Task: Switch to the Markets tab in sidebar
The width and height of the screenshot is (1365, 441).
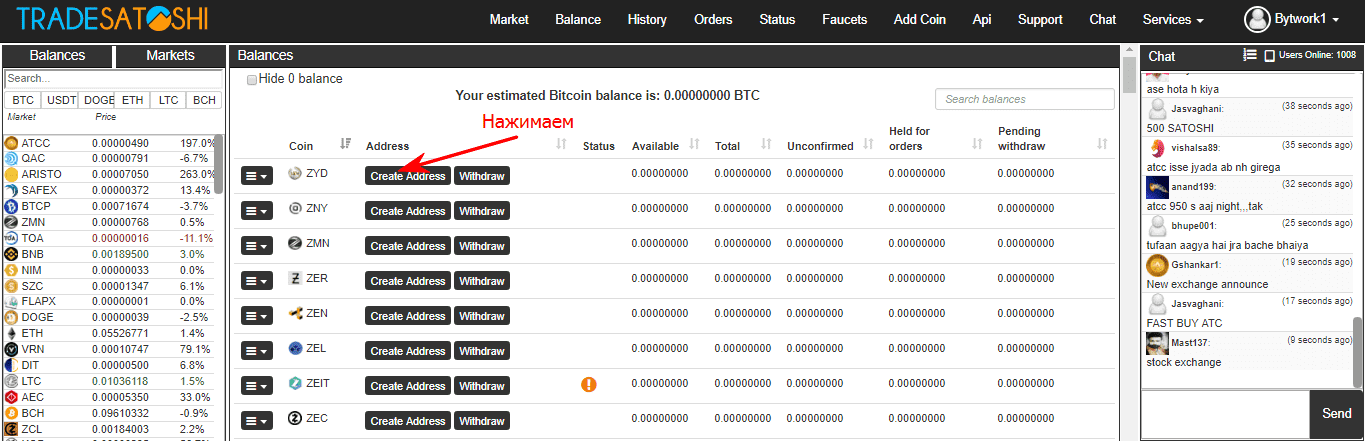Action: [170, 56]
